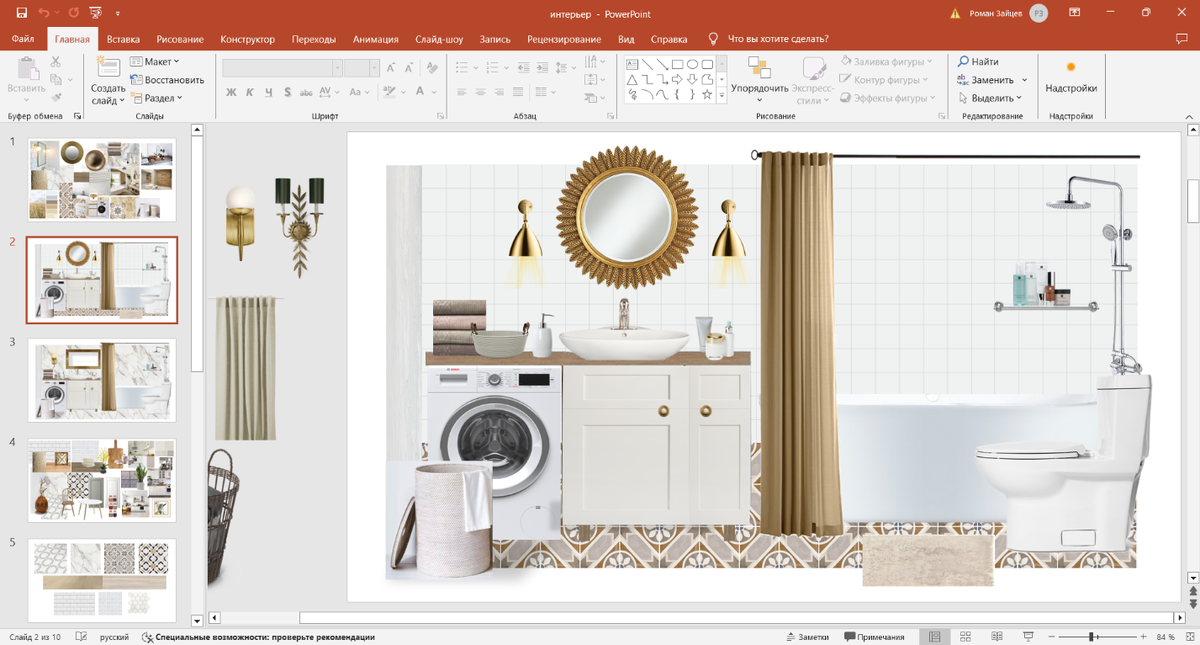The height and width of the screenshot is (645, 1200).
Task: Select slide 4 thumbnail
Action: click(x=102, y=480)
